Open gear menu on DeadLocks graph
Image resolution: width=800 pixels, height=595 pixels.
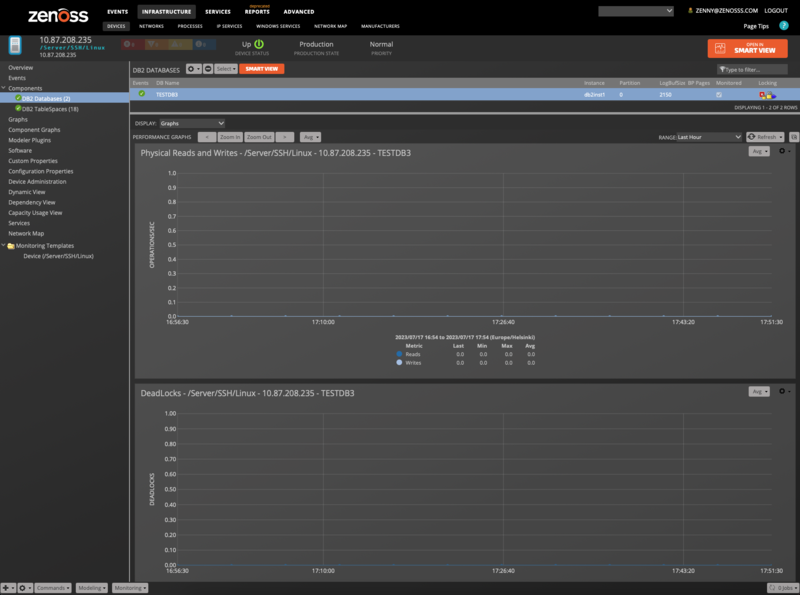click(784, 391)
